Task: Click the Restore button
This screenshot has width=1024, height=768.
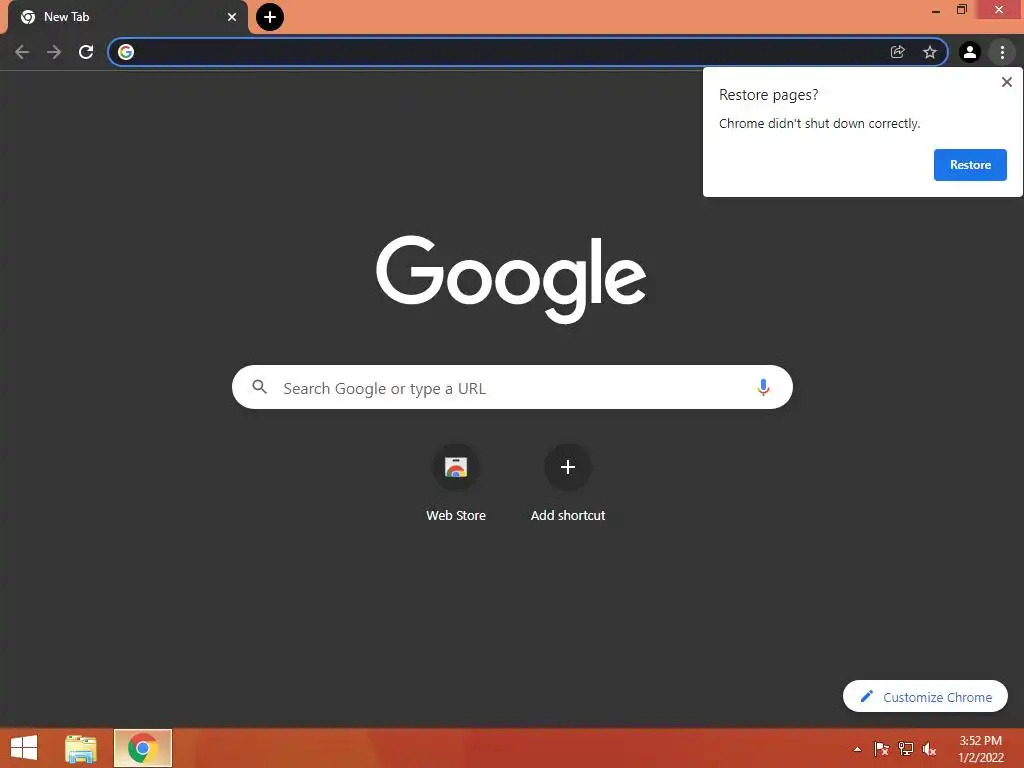Action: tap(970, 165)
